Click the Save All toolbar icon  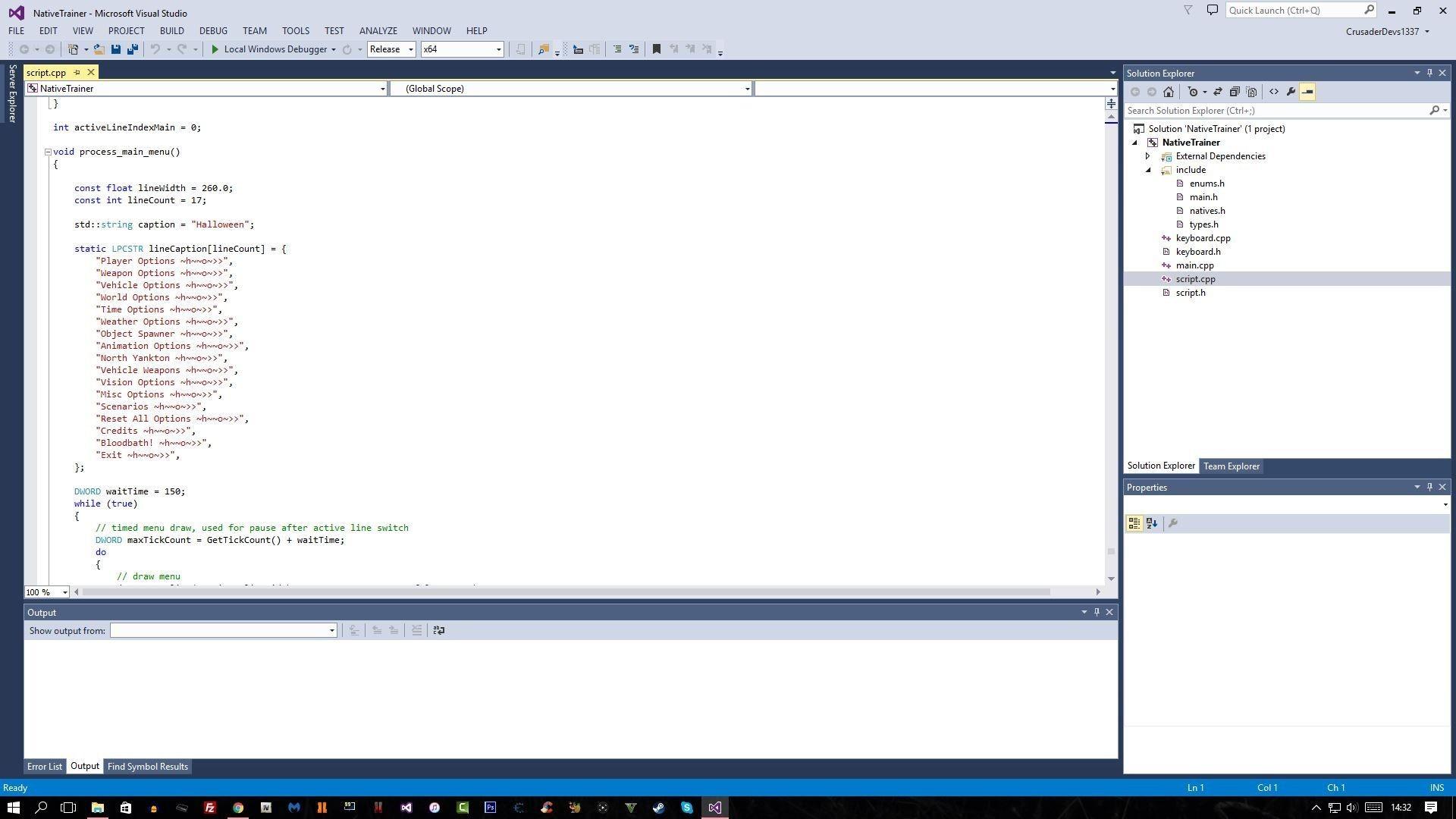(133, 49)
